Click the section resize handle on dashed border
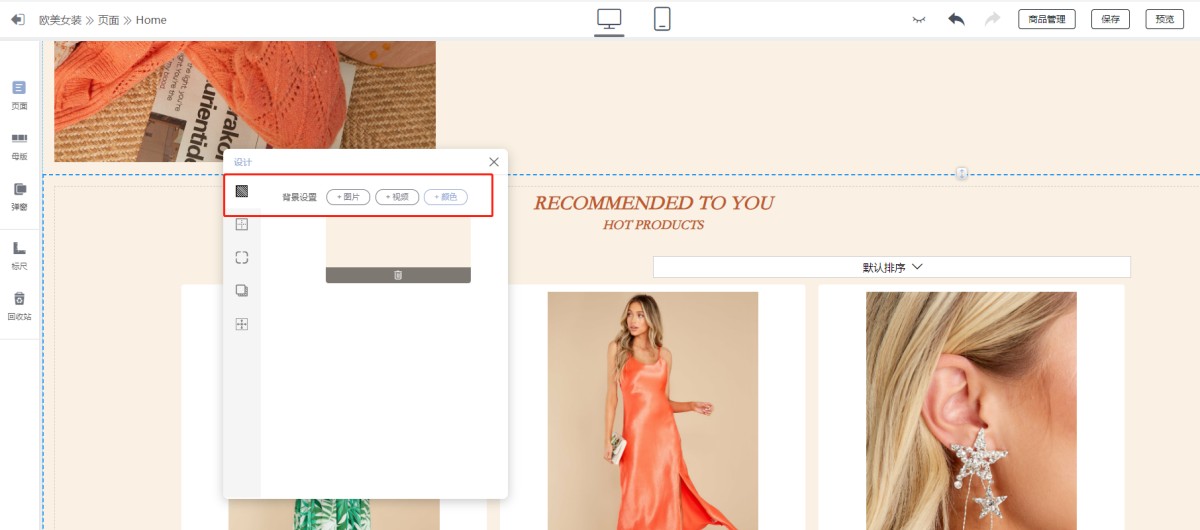Viewport: 1200px width, 530px height. 961,174
